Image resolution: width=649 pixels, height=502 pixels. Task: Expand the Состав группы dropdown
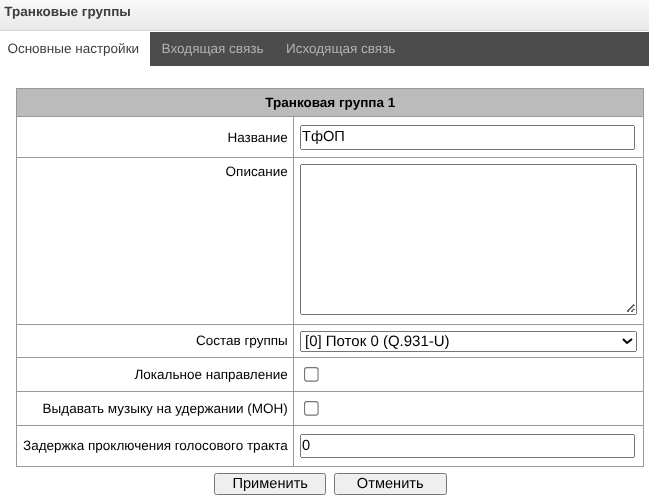(468, 341)
